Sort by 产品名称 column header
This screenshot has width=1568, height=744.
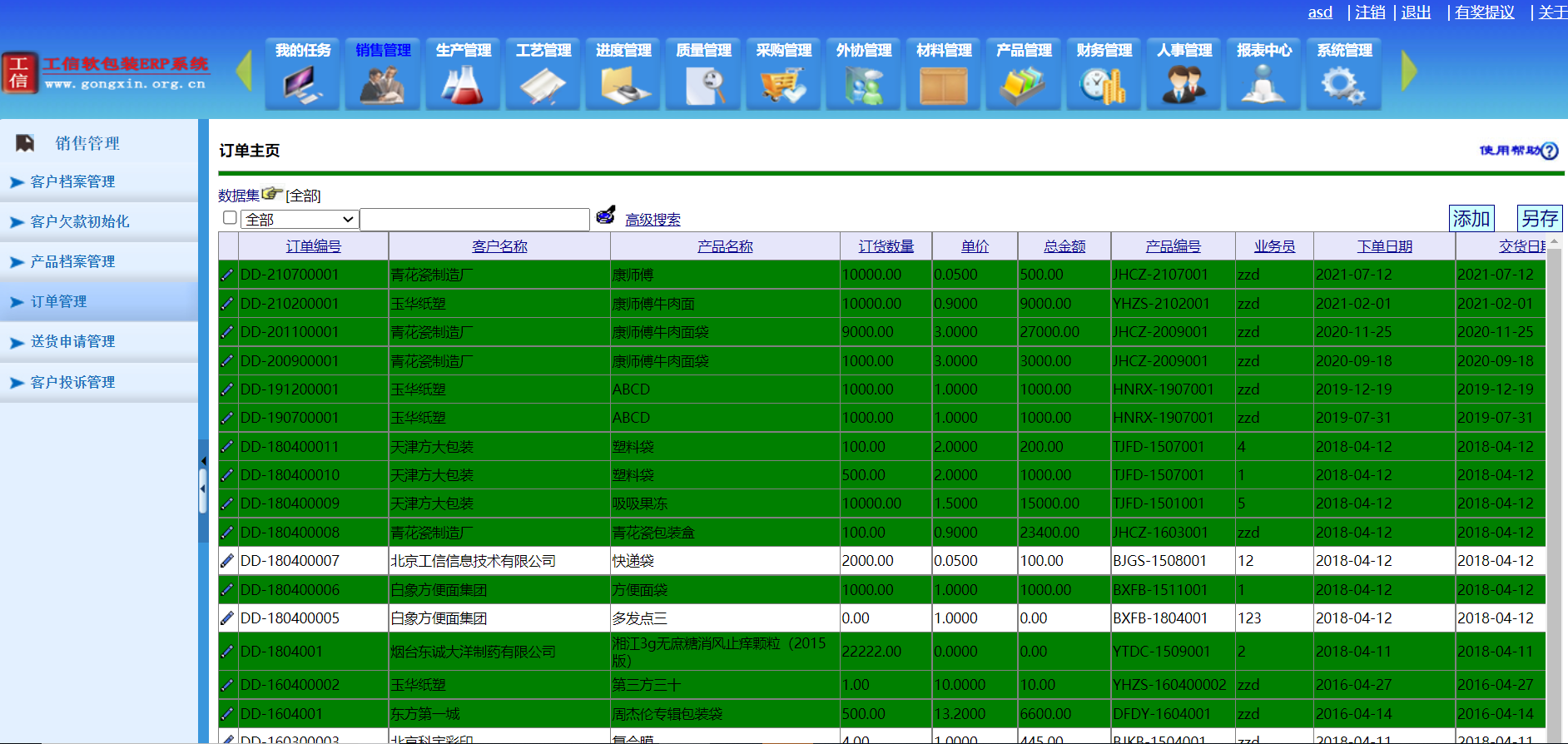click(x=725, y=246)
